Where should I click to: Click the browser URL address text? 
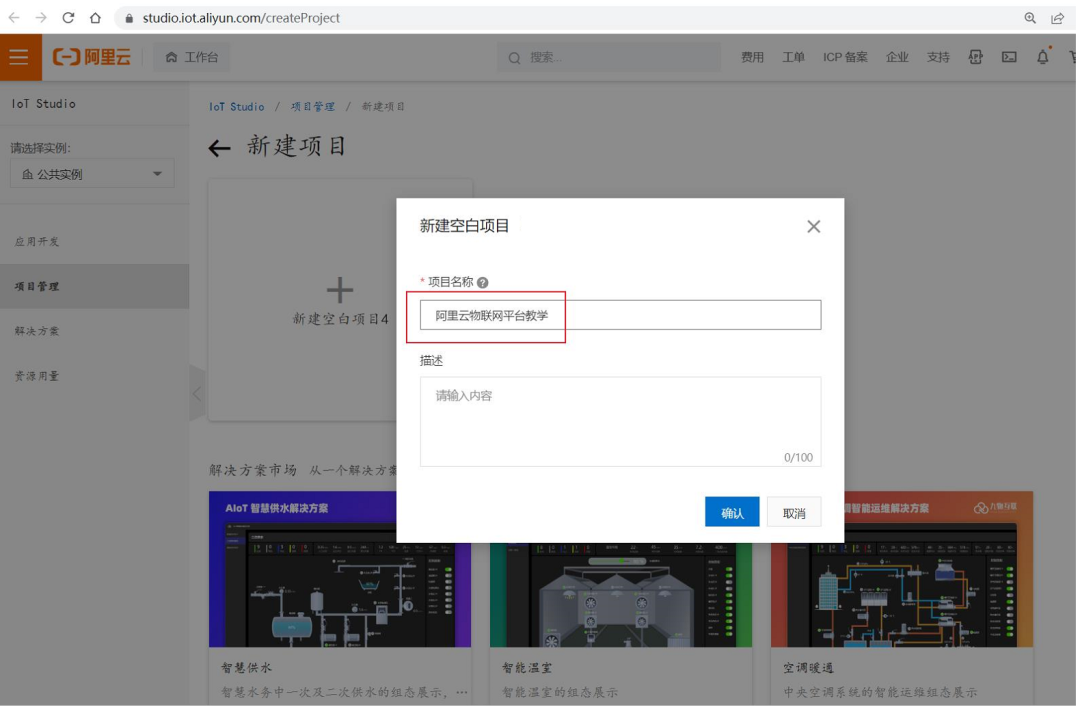[x=241, y=18]
